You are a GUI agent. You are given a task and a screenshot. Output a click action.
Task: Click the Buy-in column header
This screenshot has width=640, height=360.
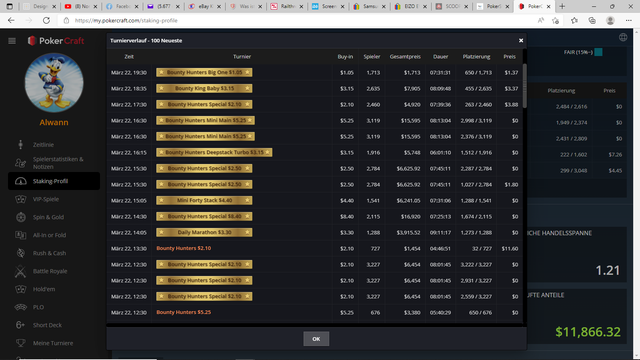(345, 57)
